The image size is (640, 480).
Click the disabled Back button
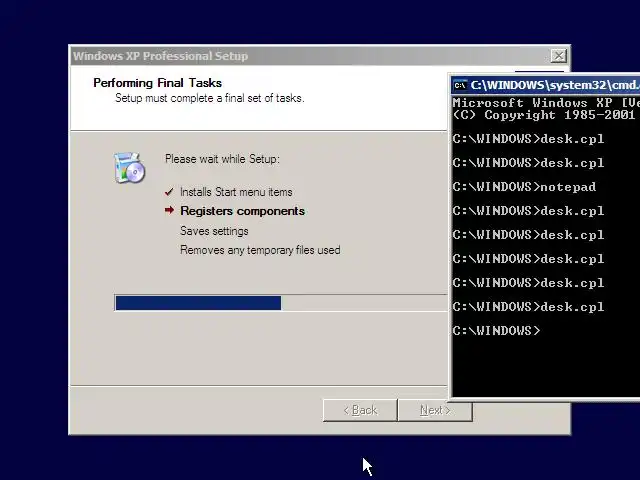(x=360, y=410)
